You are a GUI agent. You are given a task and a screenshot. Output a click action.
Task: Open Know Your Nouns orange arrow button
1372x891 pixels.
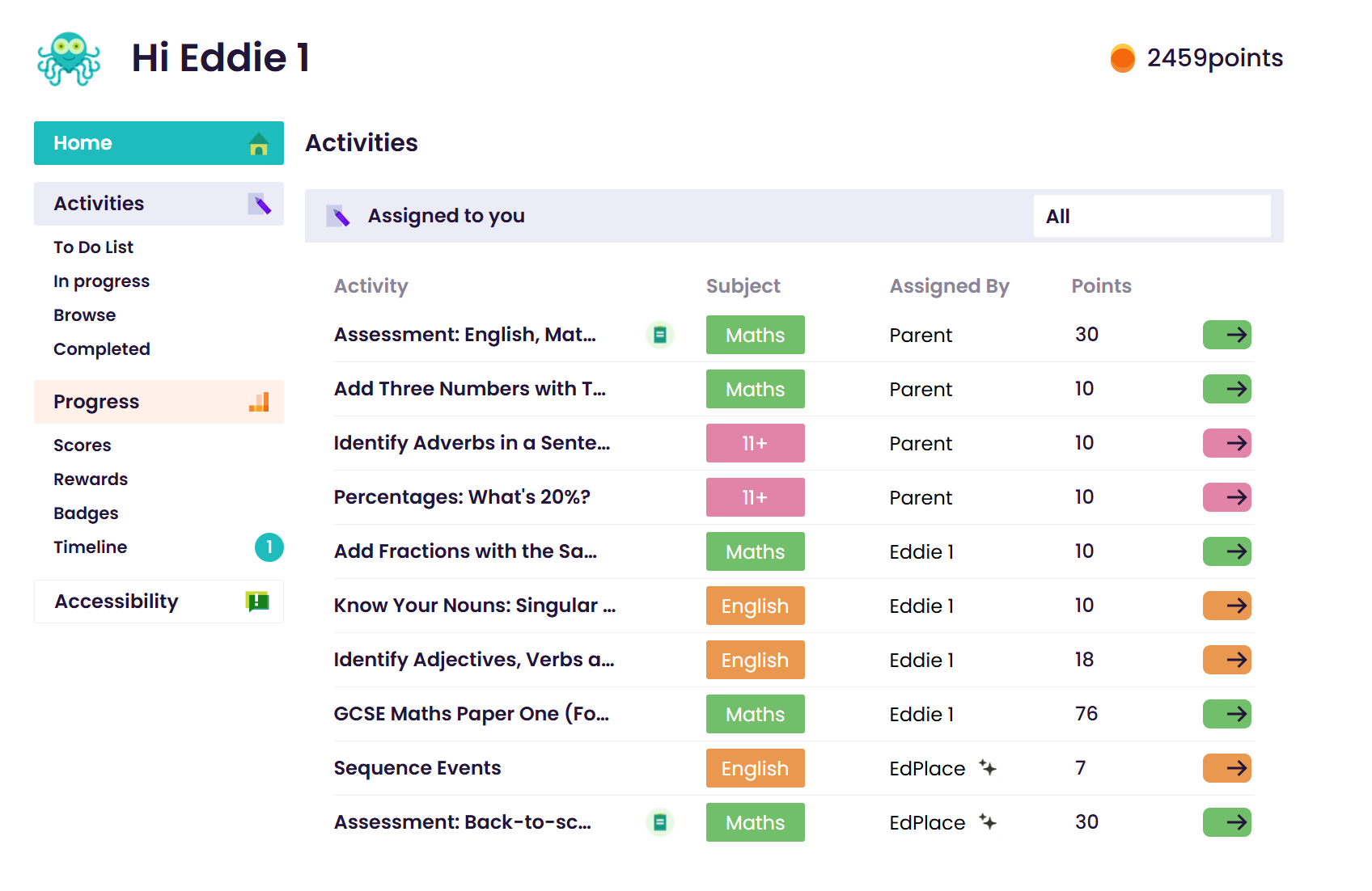click(x=1226, y=606)
